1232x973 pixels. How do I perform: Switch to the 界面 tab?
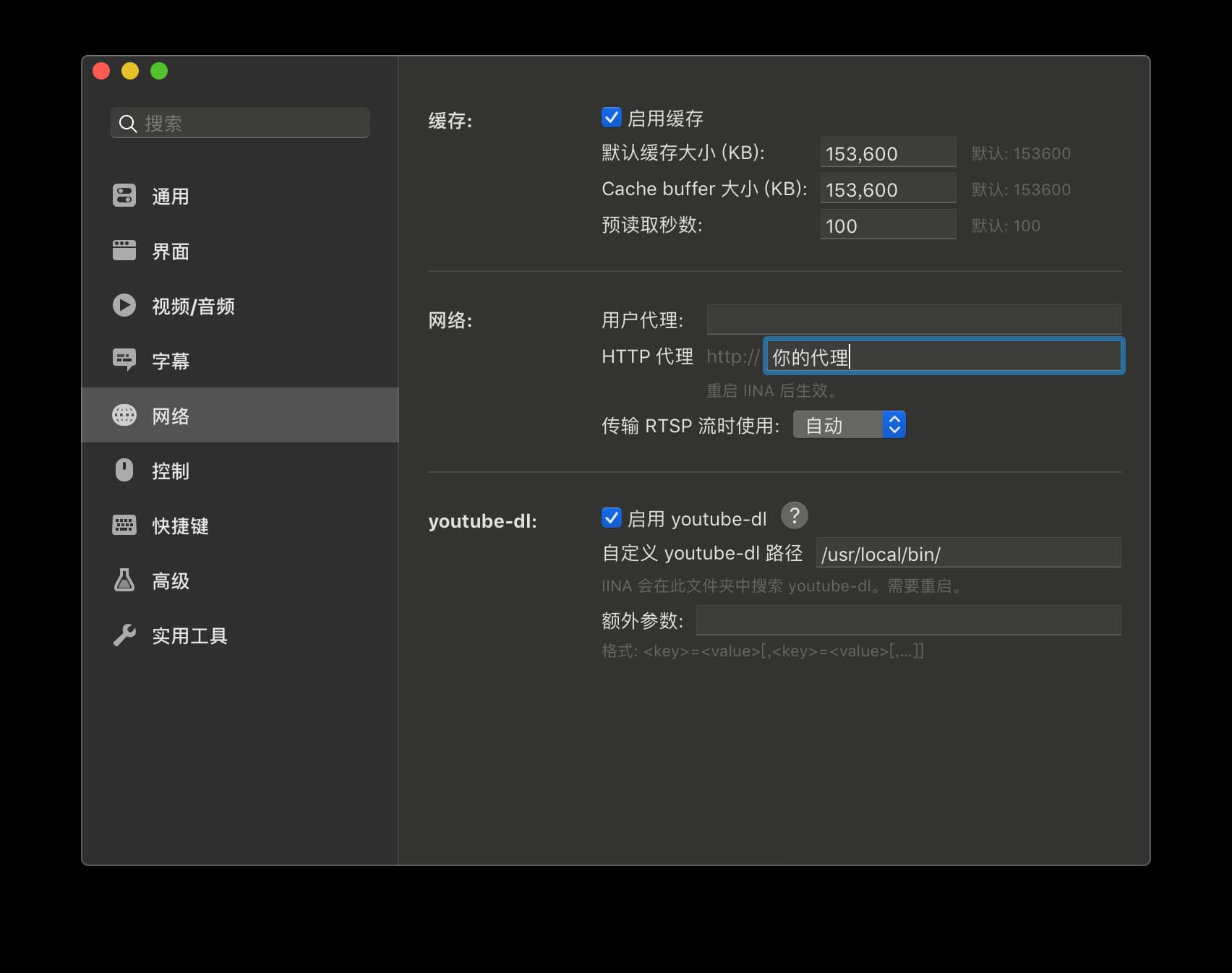point(240,251)
